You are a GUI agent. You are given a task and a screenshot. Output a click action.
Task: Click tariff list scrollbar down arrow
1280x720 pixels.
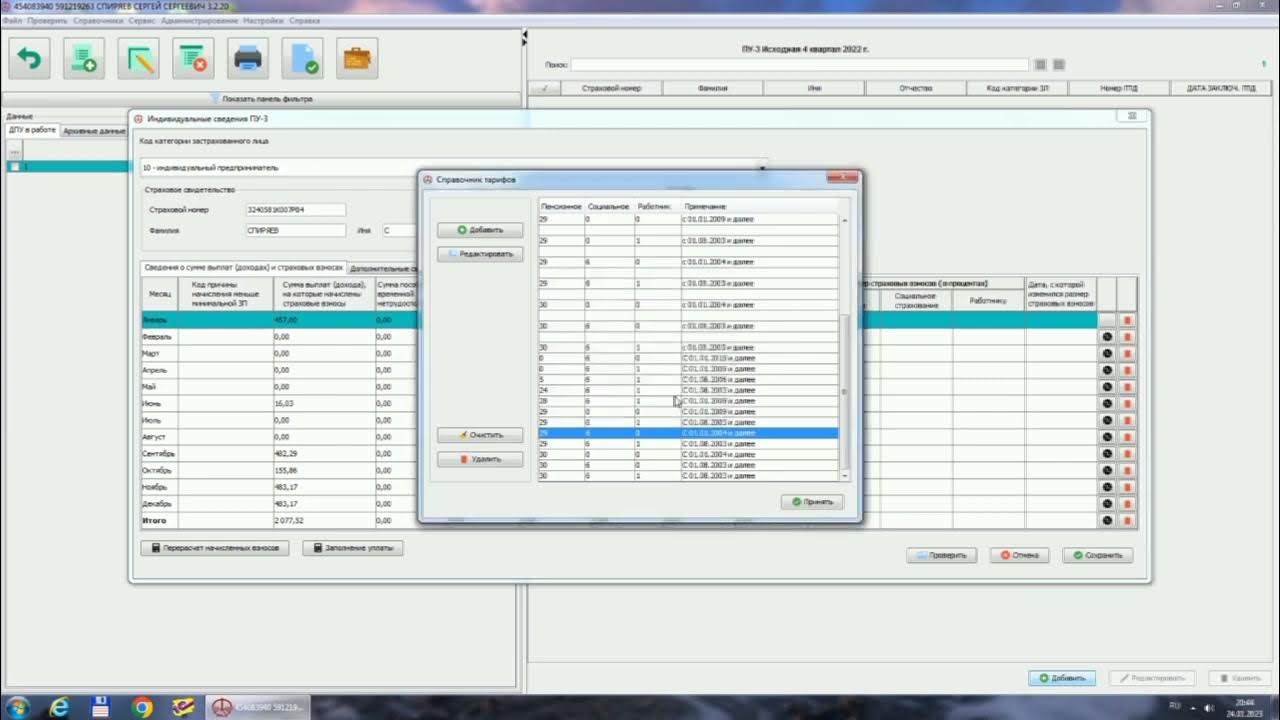[x=844, y=476]
